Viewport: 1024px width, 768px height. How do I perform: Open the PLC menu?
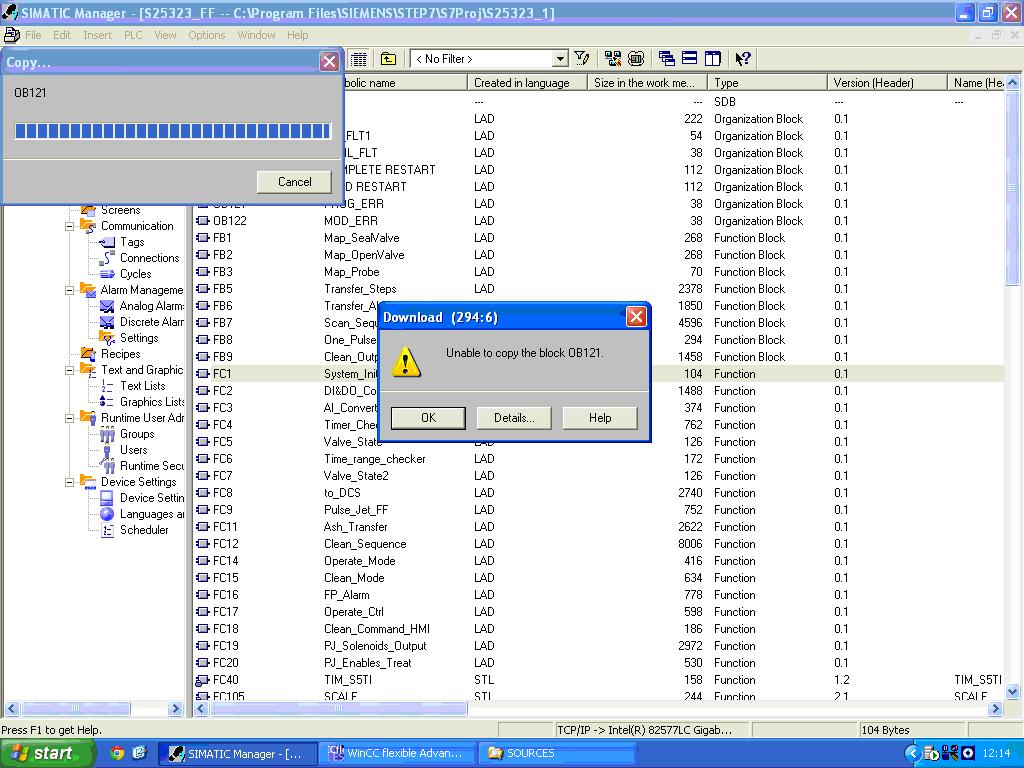pyautogui.click(x=133, y=35)
